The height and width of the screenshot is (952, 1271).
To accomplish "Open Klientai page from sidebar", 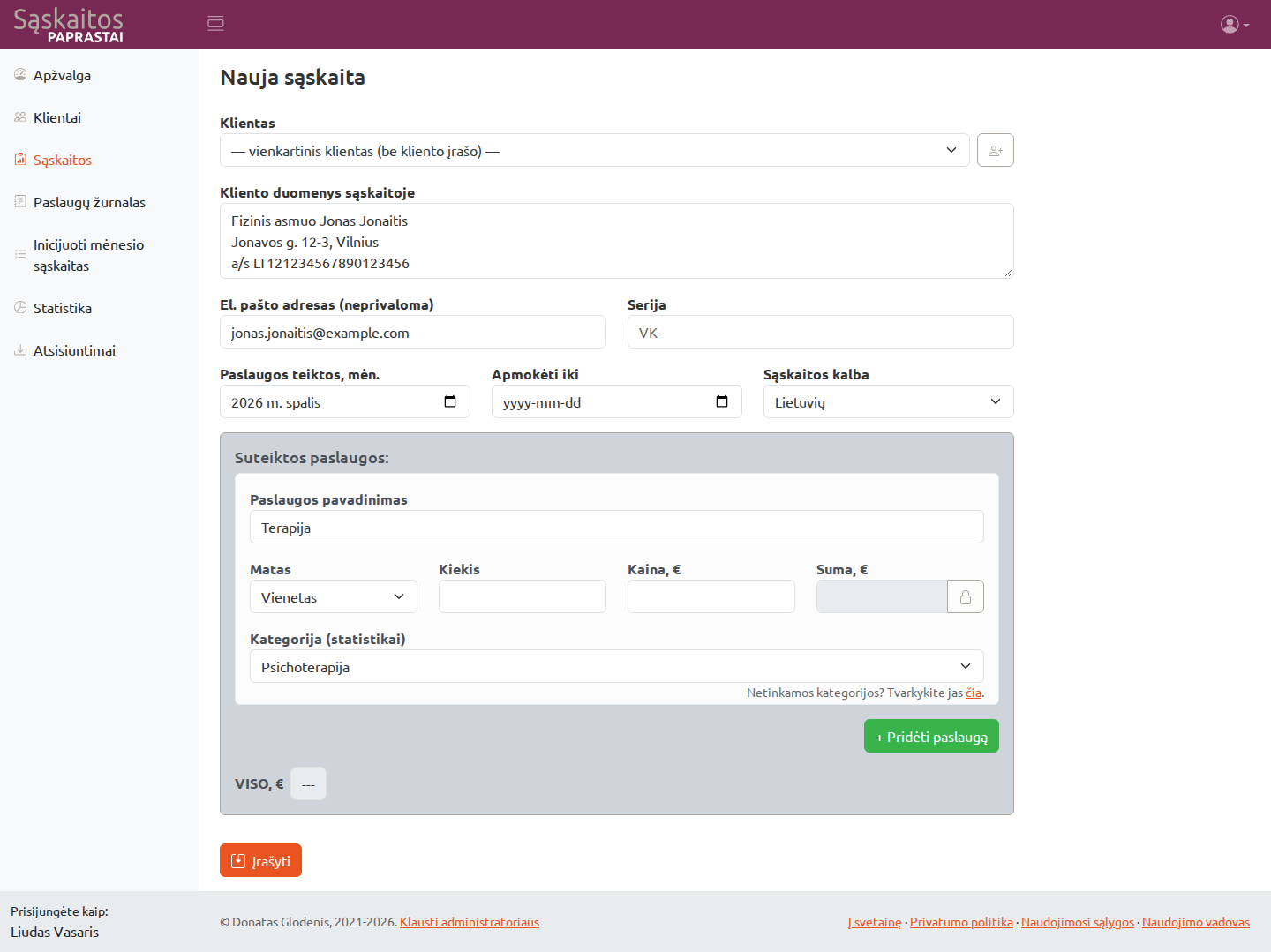I will coord(99,117).
